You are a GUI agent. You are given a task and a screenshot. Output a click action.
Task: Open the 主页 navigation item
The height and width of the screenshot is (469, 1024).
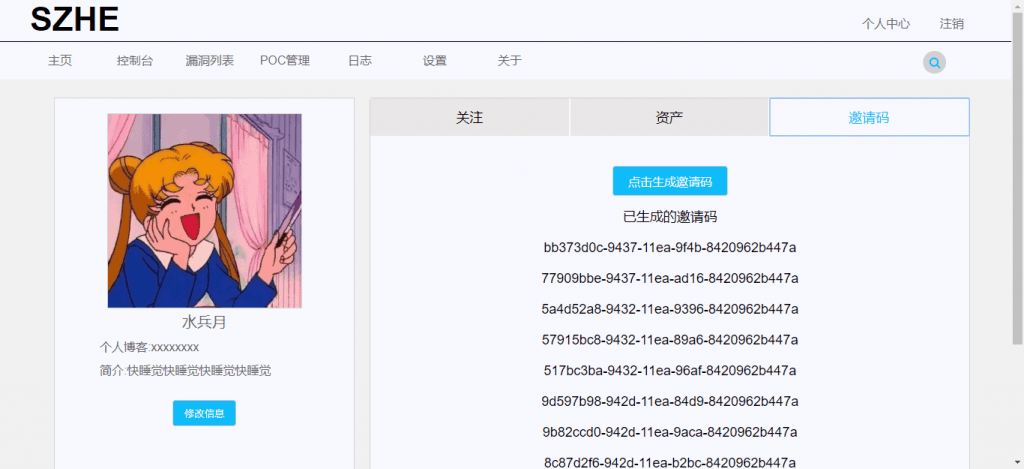pyautogui.click(x=60, y=61)
